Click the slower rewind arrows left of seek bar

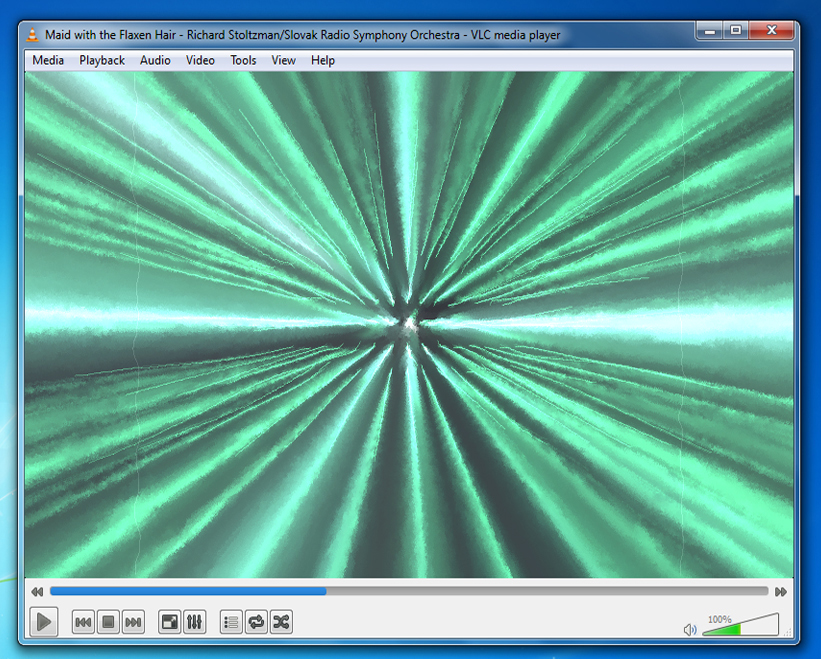point(37,592)
